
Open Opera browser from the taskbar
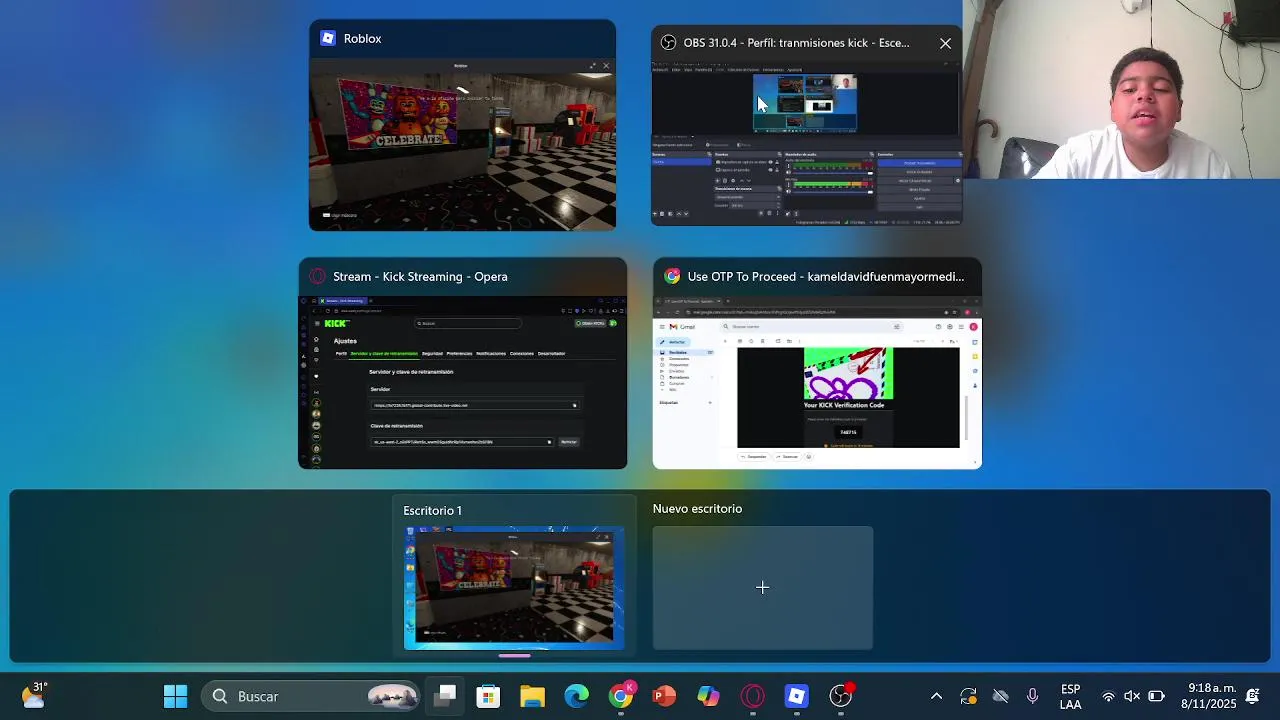coord(753,696)
